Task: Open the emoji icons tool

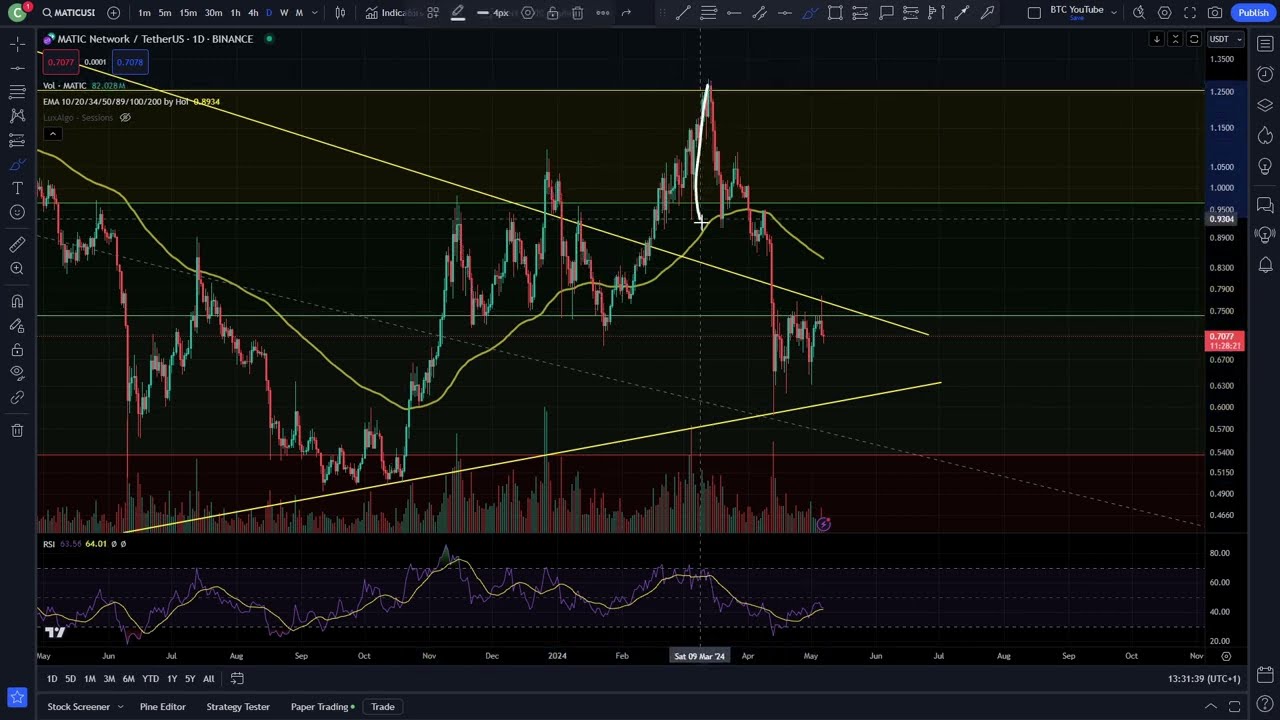Action: tap(17, 212)
